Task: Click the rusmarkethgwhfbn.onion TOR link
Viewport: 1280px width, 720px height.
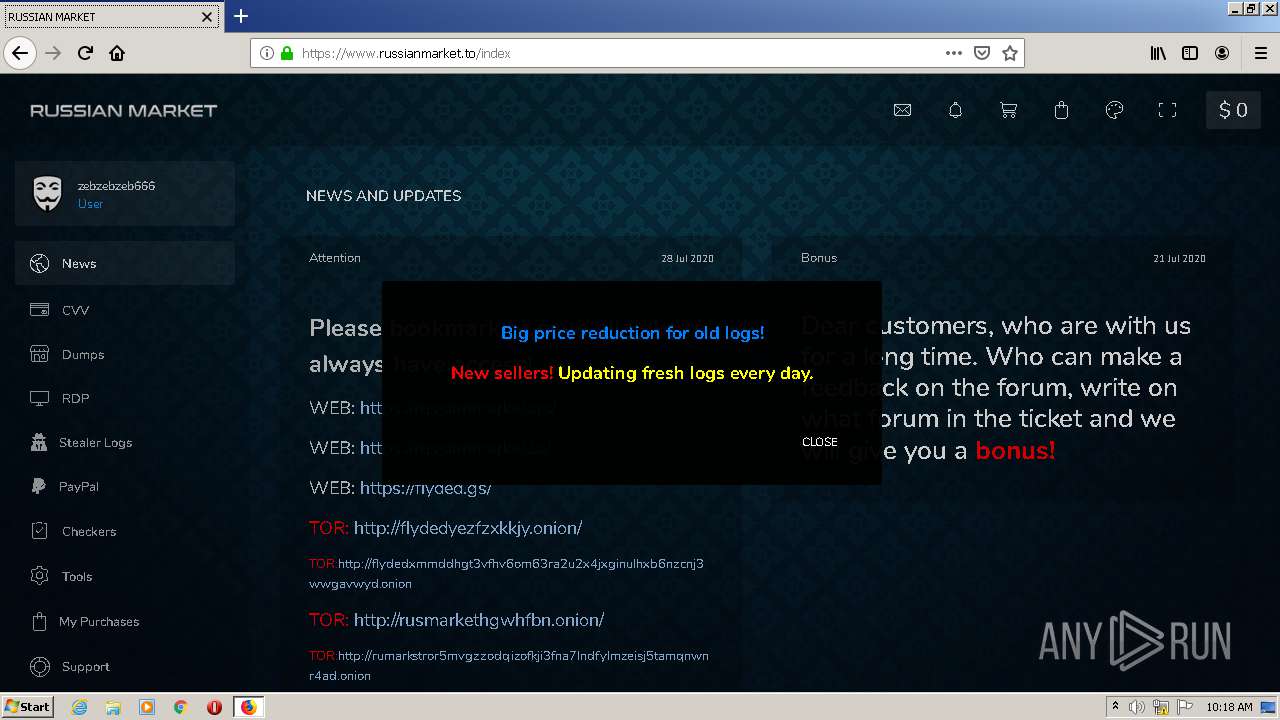Action: point(478,620)
